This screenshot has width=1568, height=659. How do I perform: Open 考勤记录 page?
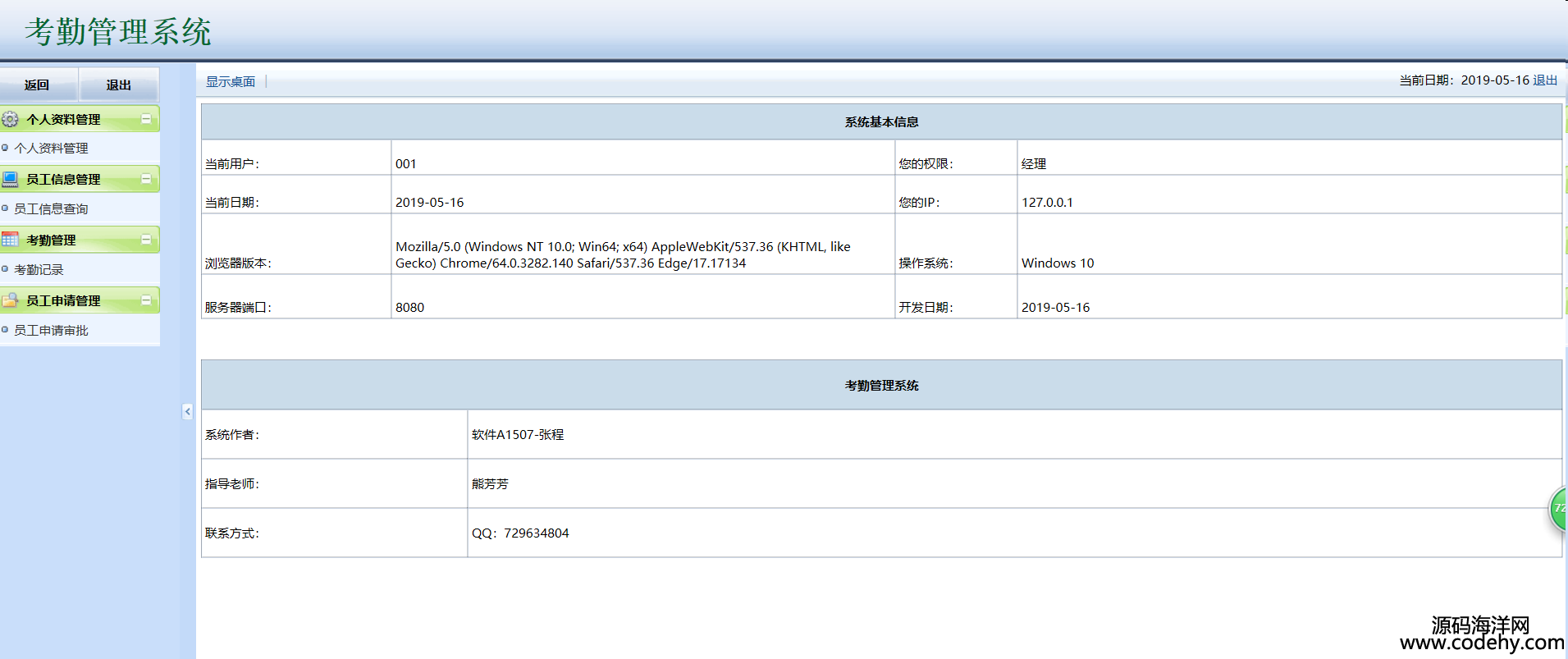[39, 270]
